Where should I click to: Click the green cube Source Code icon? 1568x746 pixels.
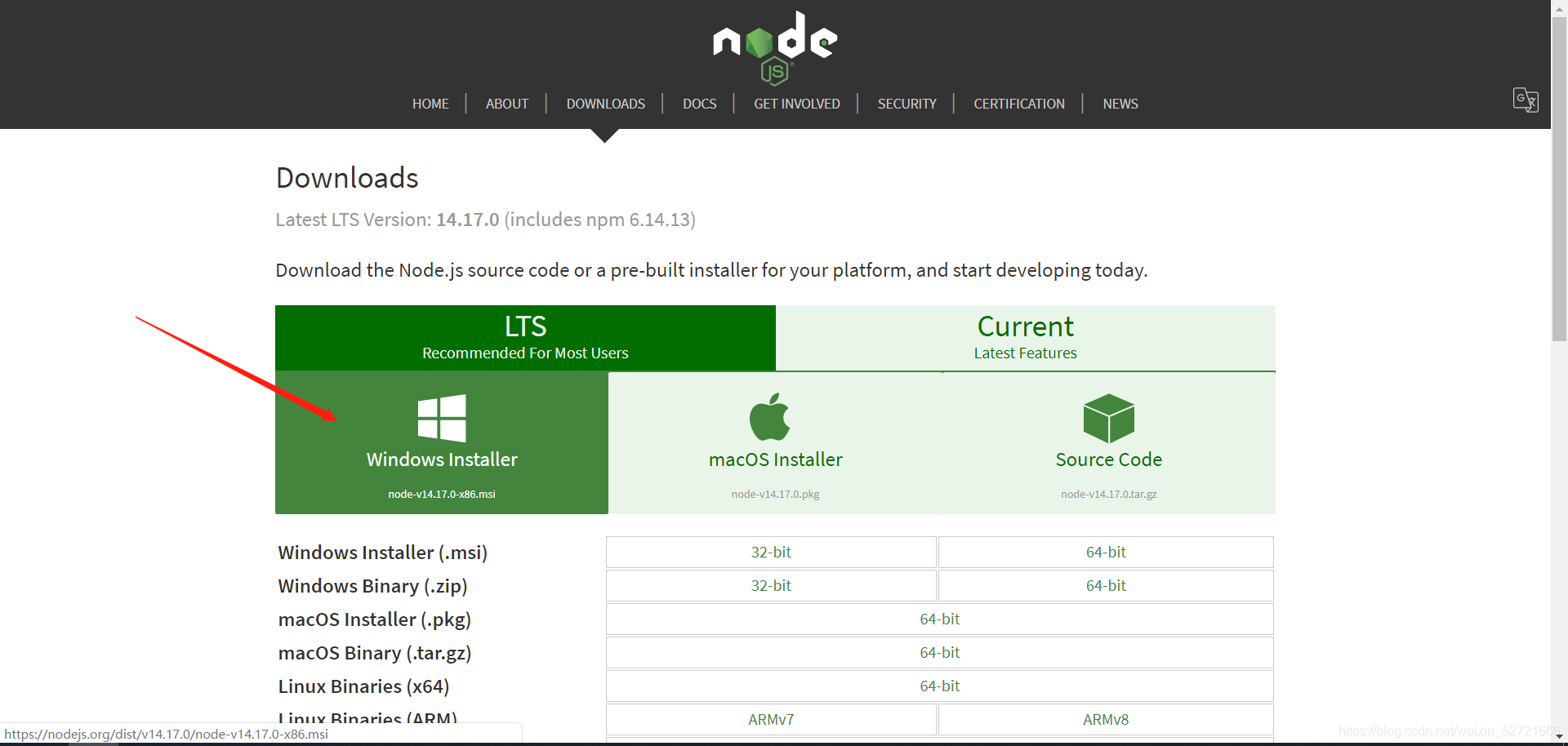(x=1108, y=418)
